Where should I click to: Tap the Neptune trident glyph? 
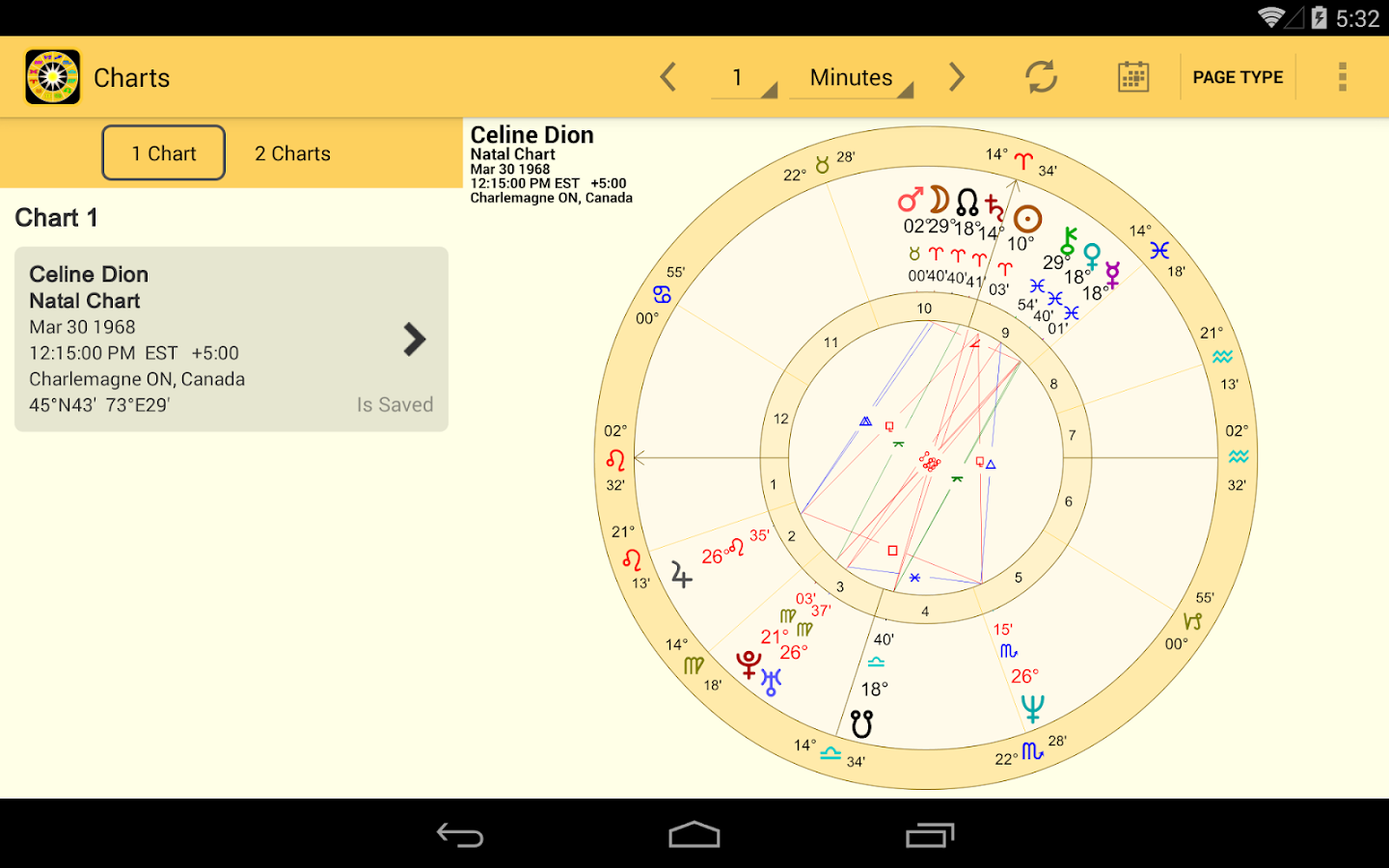pyautogui.click(x=1032, y=709)
